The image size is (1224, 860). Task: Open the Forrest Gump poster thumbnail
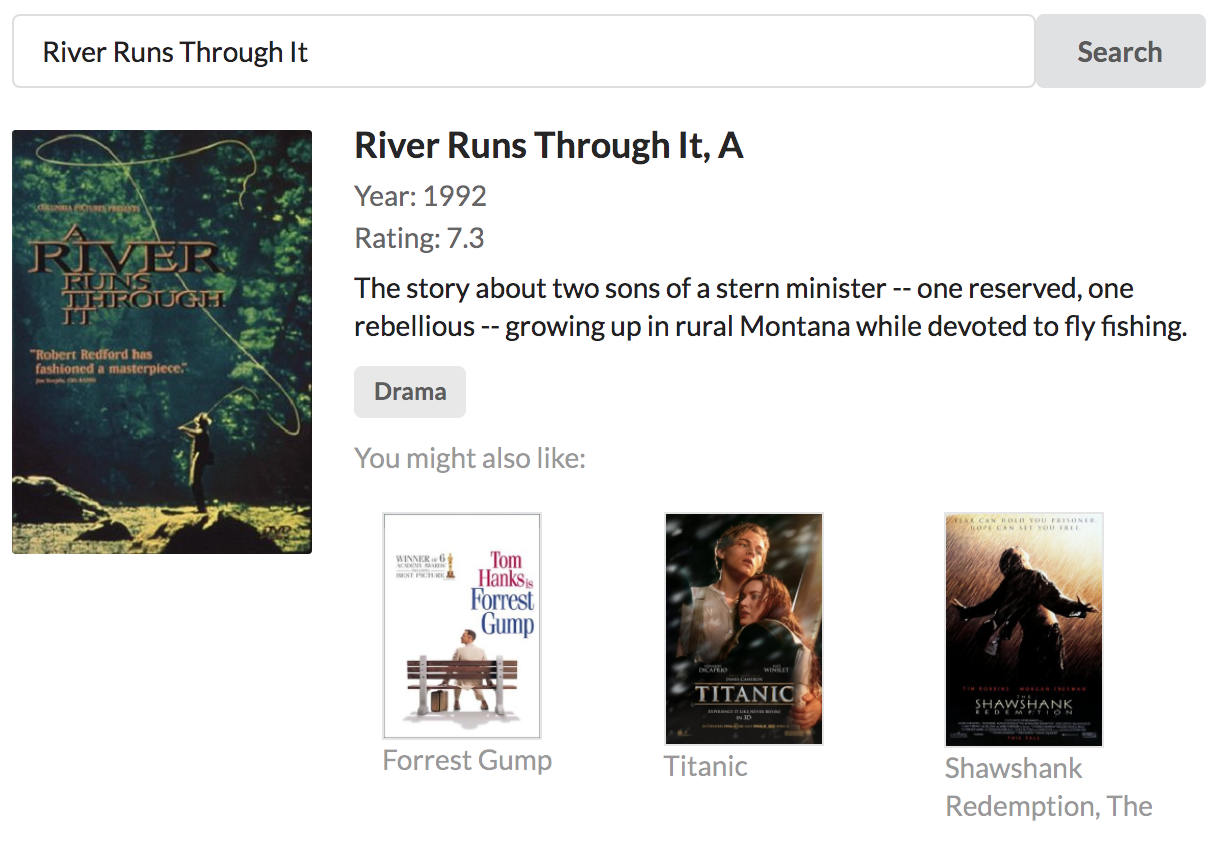pyautogui.click(x=462, y=626)
